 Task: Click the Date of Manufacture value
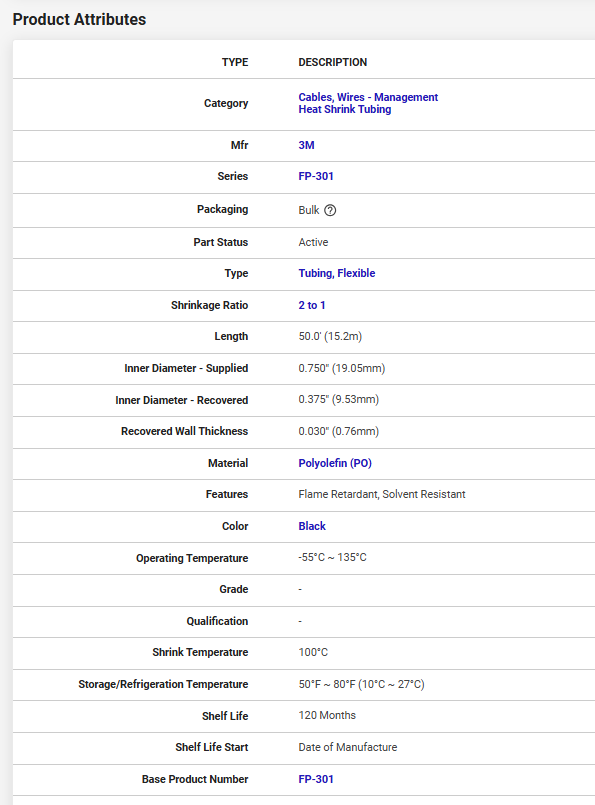tap(348, 748)
